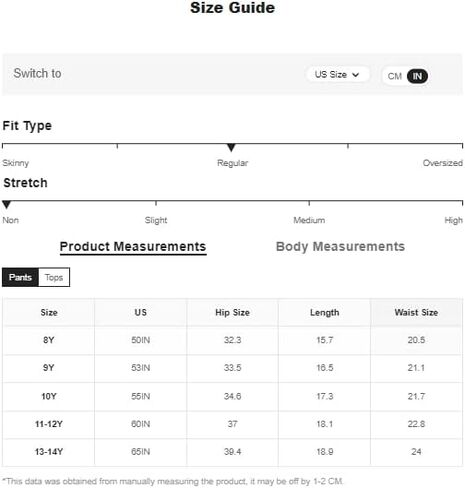Select the Pants button
The height and width of the screenshot is (488, 465).
click(x=20, y=277)
